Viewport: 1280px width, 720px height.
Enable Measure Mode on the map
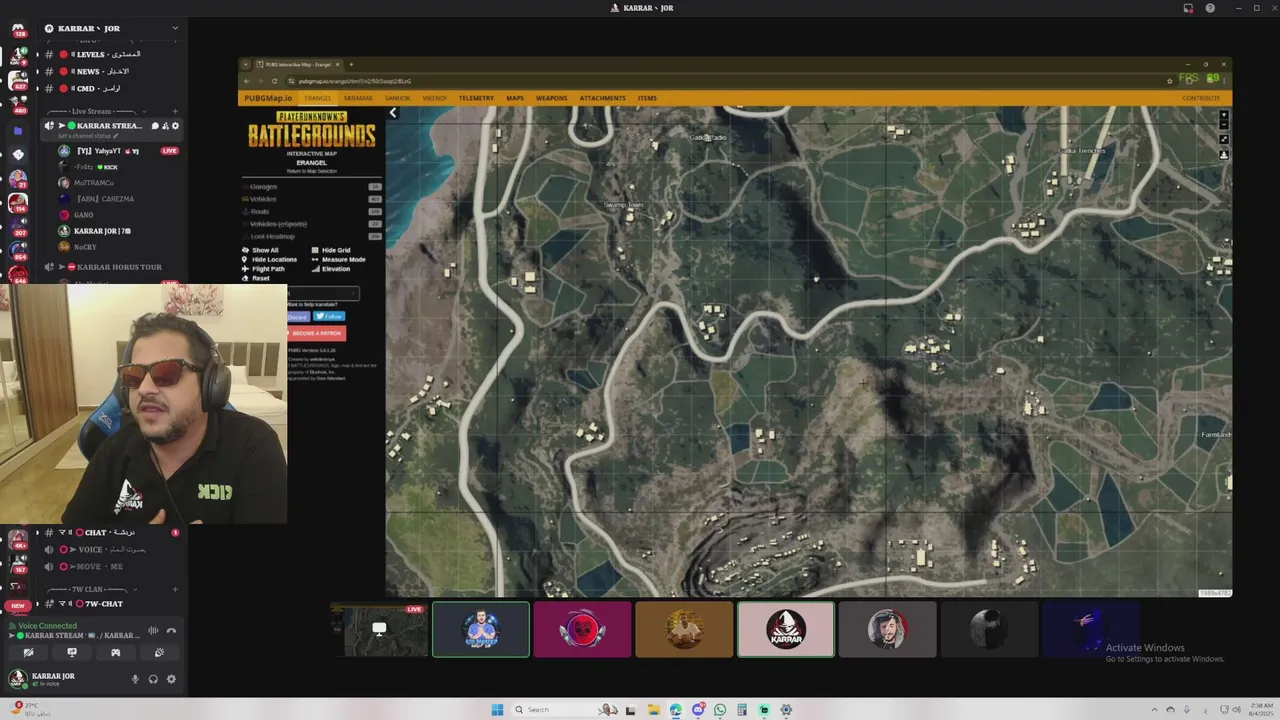click(338, 260)
